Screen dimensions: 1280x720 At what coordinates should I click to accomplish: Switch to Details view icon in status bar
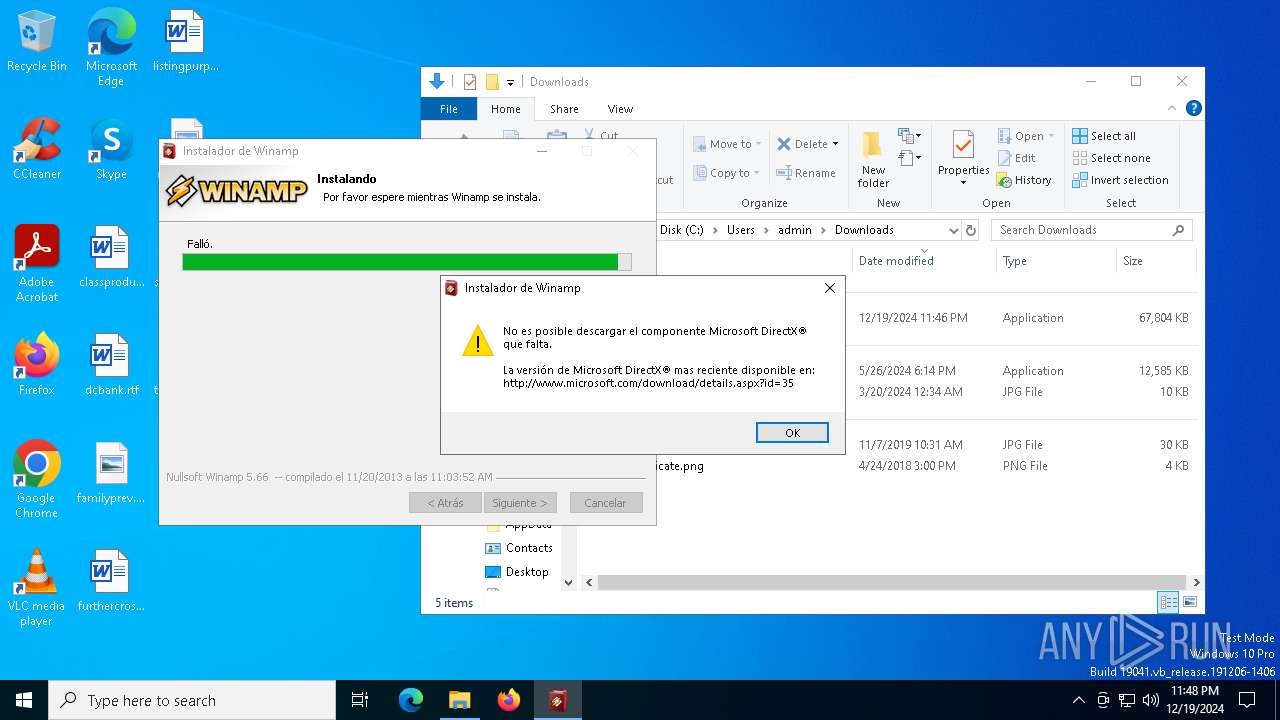[x=1168, y=602]
